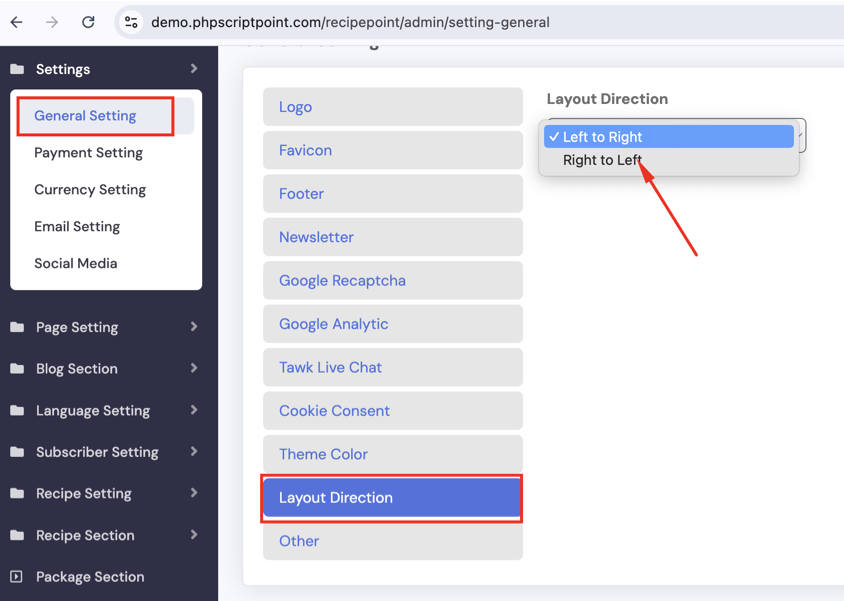Click the Settings folder icon

click(x=17, y=69)
